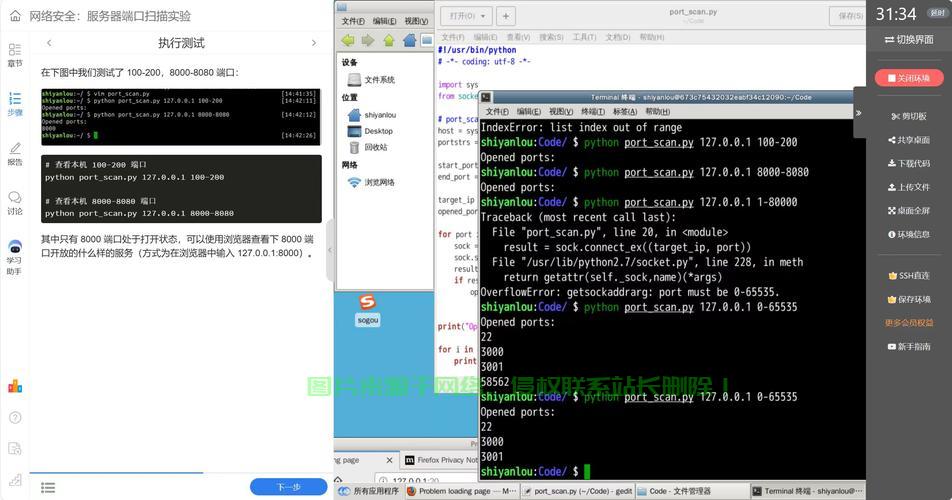Open 文档(D) menu in gedit
Image resolution: width=952 pixels, height=500 pixels.
point(617,37)
